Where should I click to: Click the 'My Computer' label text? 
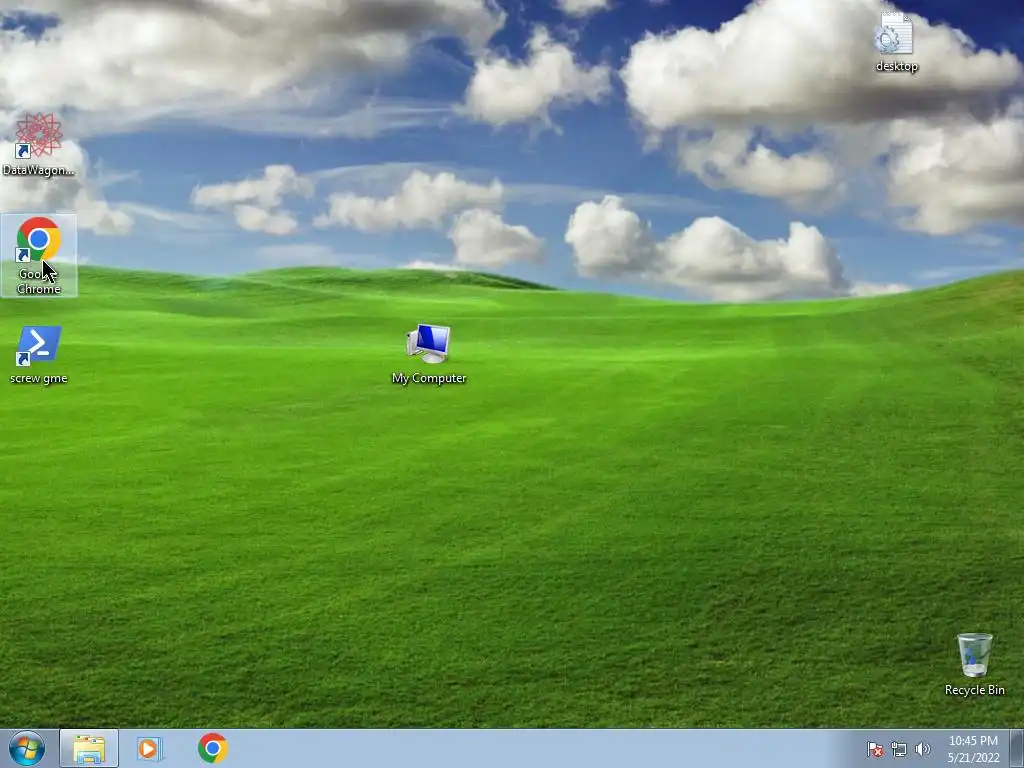[x=429, y=378]
